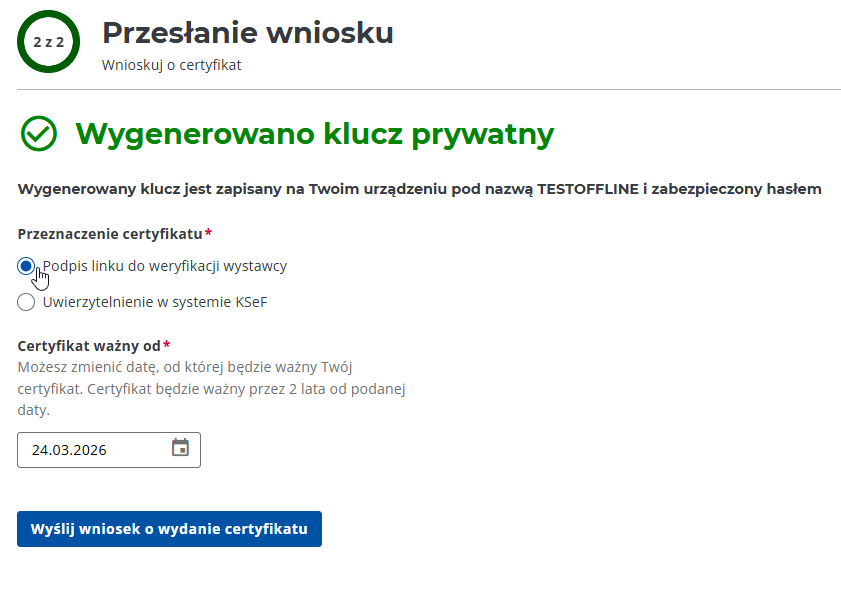The width and height of the screenshot is (841, 592).
Task: Click the "2 z 2" step progress circle
Action: (x=49, y=43)
